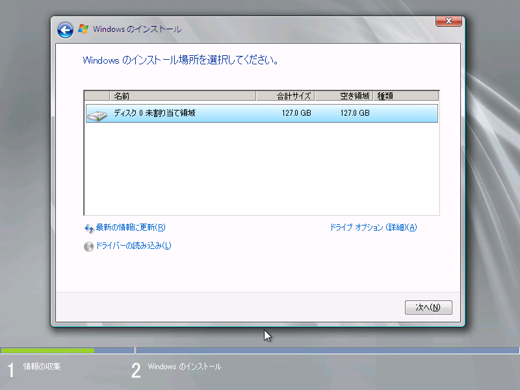Screen dimensions: 520x390
Task: Click the installation location heading text
Action: click(180, 60)
